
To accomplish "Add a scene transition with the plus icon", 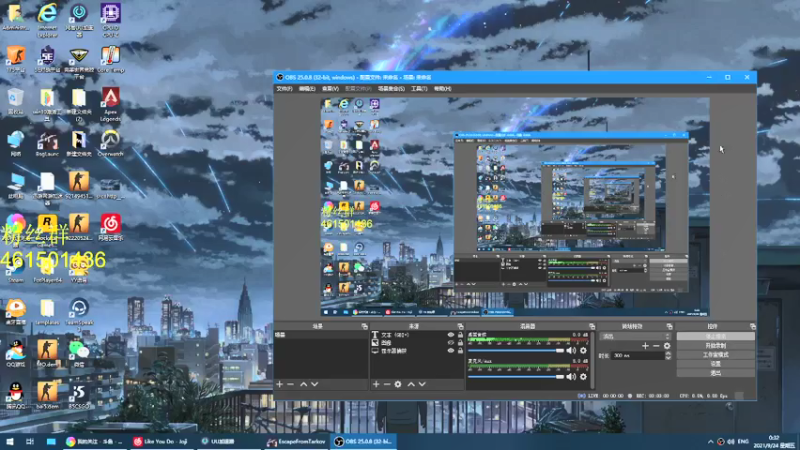I will (645, 346).
